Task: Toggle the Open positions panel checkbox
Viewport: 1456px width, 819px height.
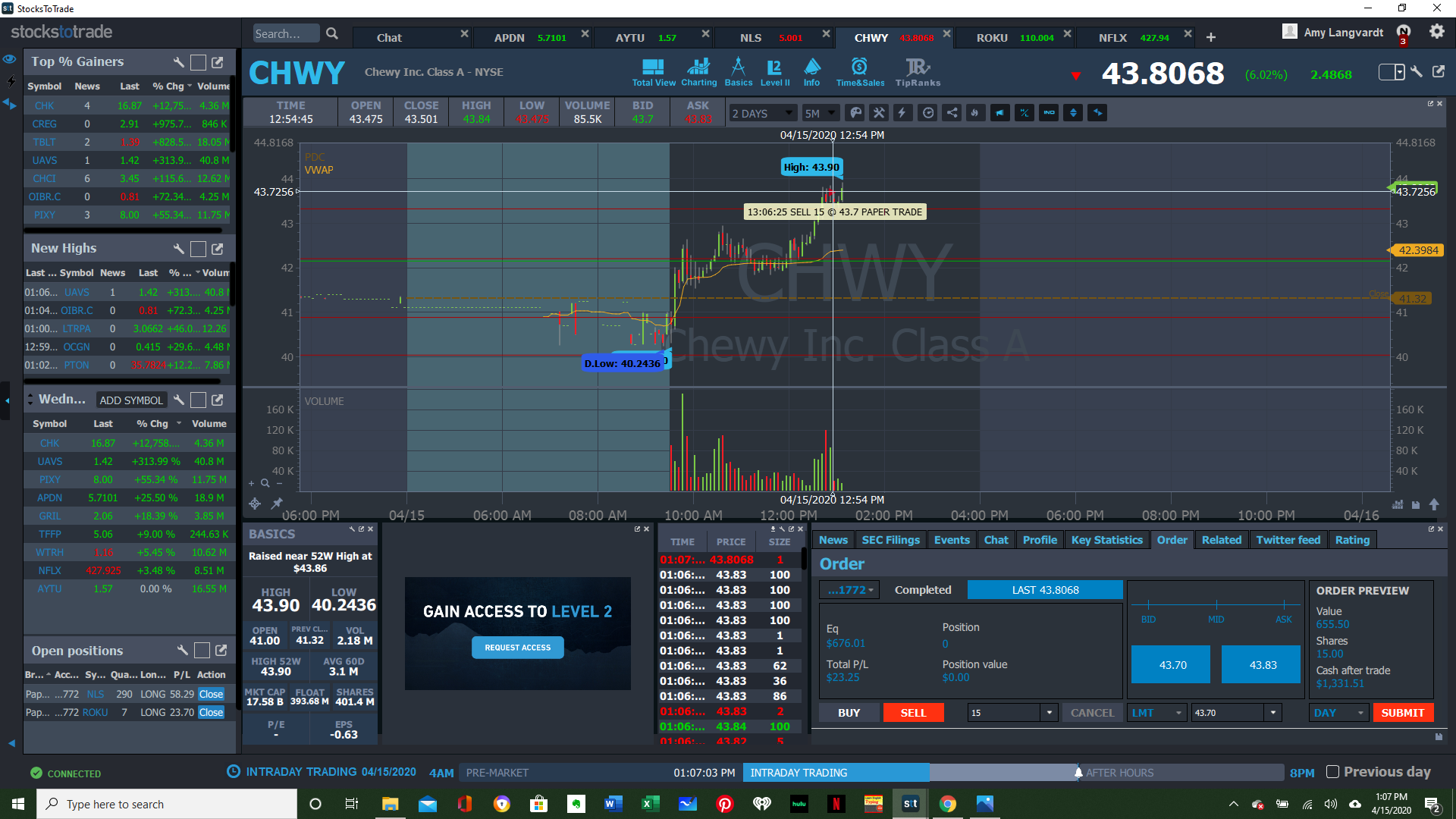Action: coord(202,651)
